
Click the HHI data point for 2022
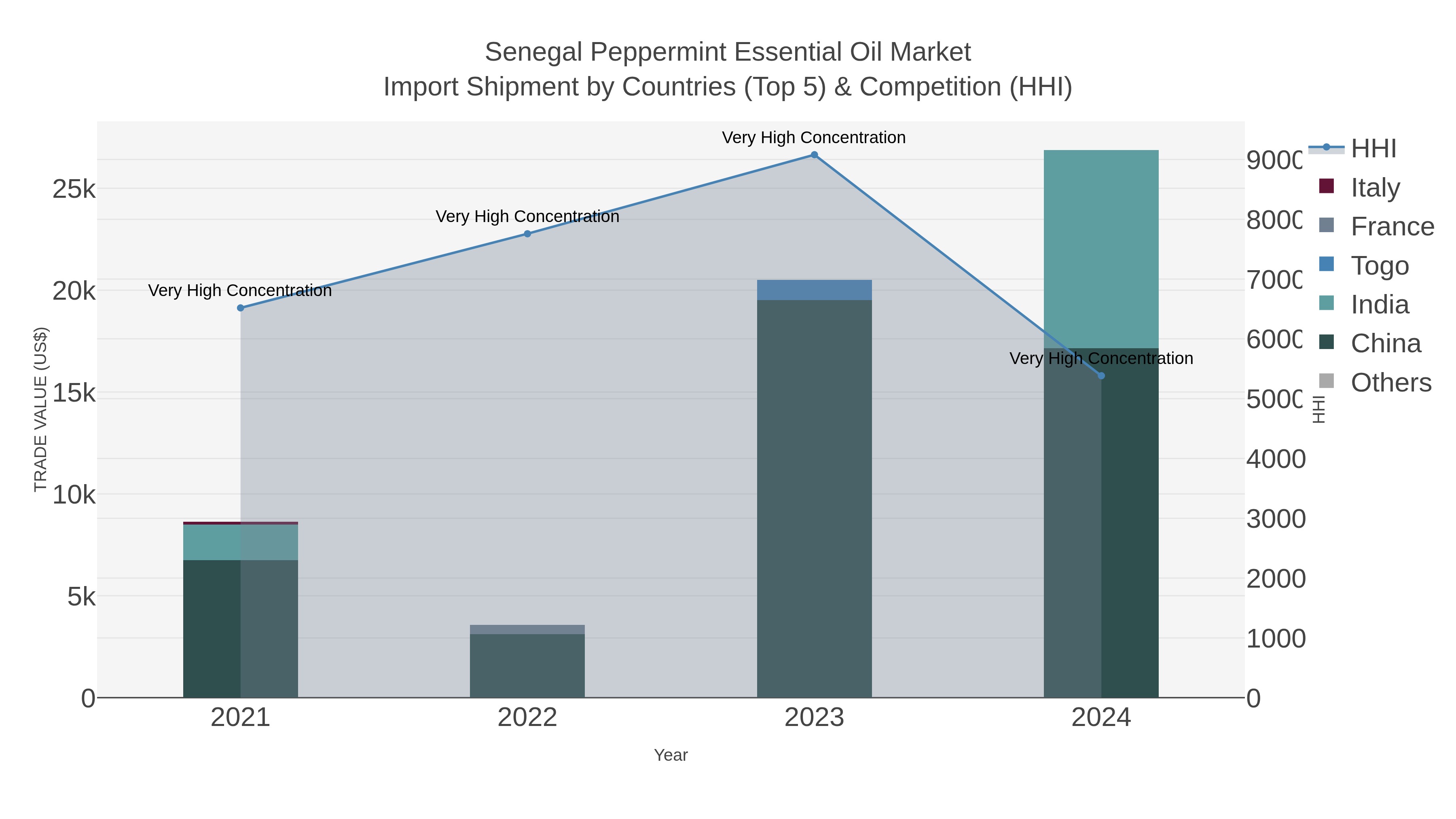coord(527,234)
